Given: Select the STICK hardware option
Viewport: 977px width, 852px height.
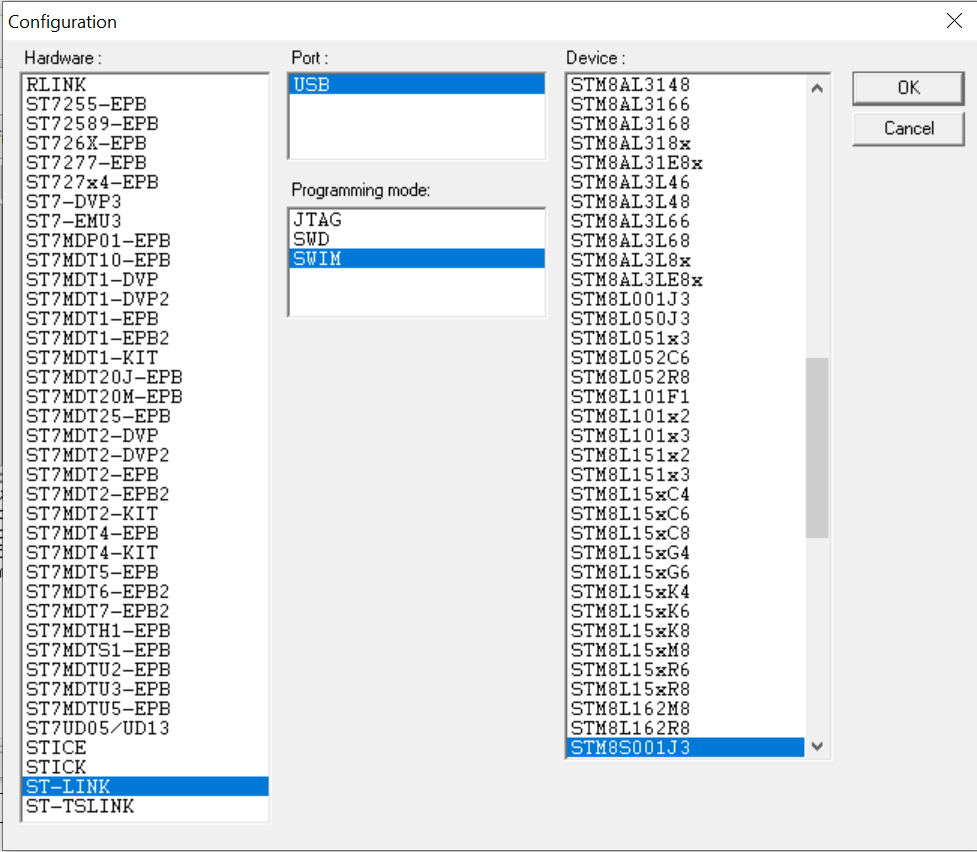Looking at the screenshot, I should click(55, 767).
